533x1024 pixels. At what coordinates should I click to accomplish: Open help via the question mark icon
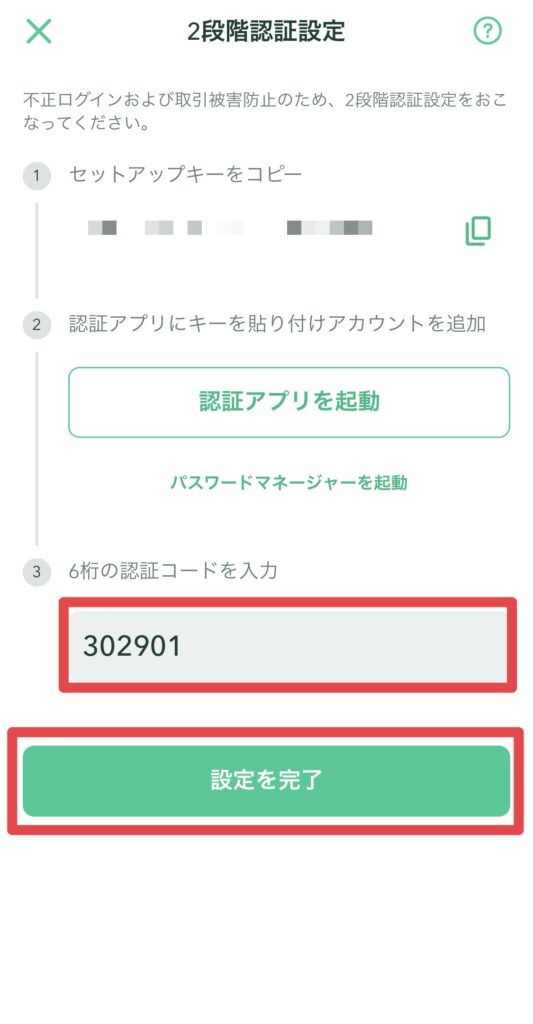(487, 31)
